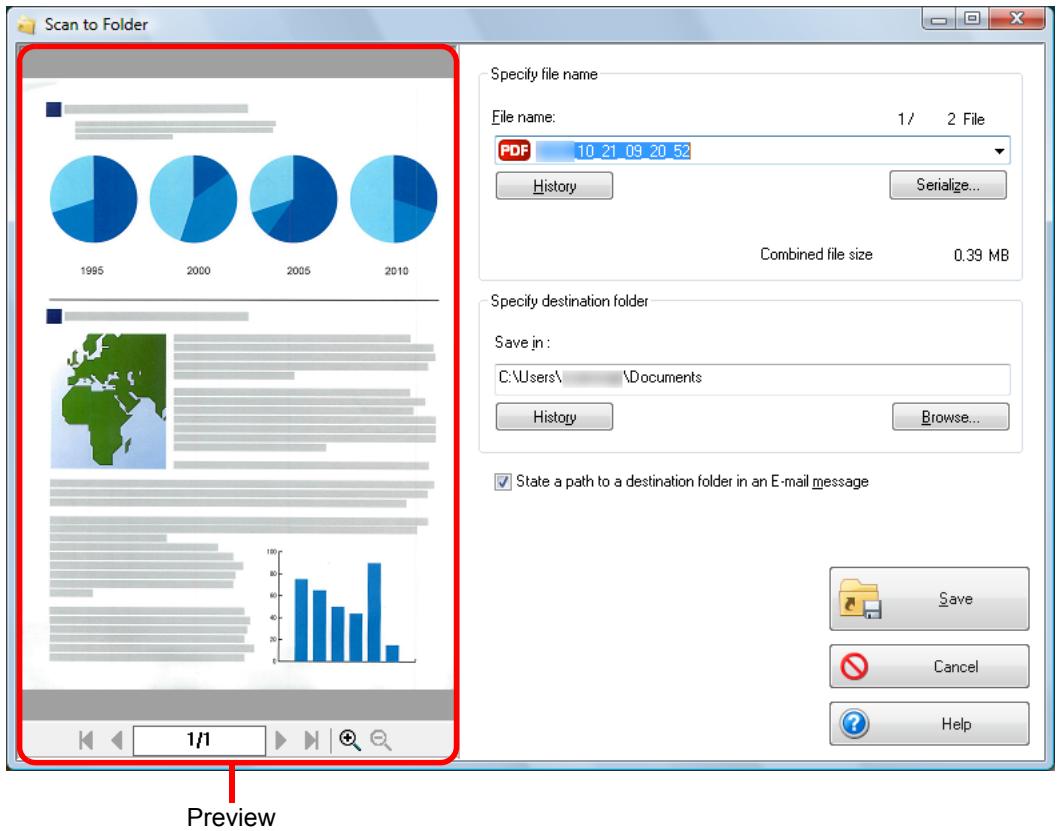Click Browse... to choose folder

pyautogui.click(x=950, y=417)
